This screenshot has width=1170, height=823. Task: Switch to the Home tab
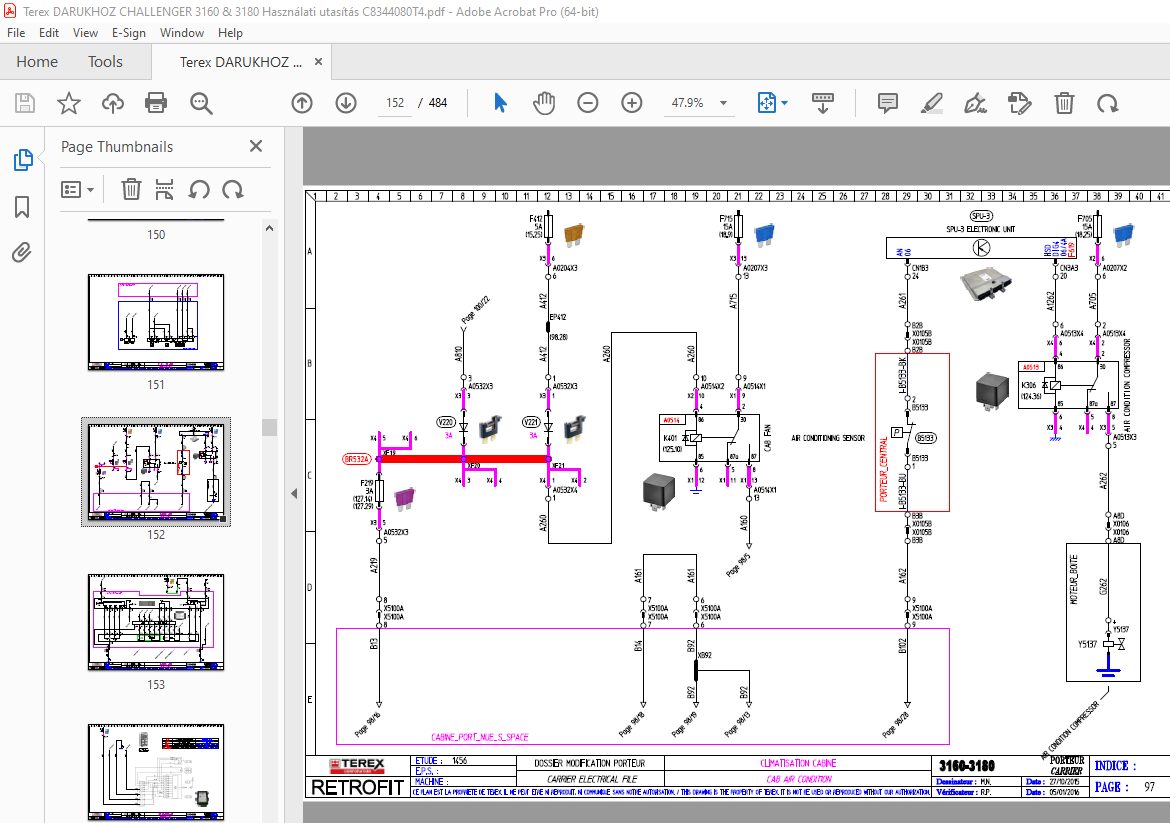(x=37, y=62)
